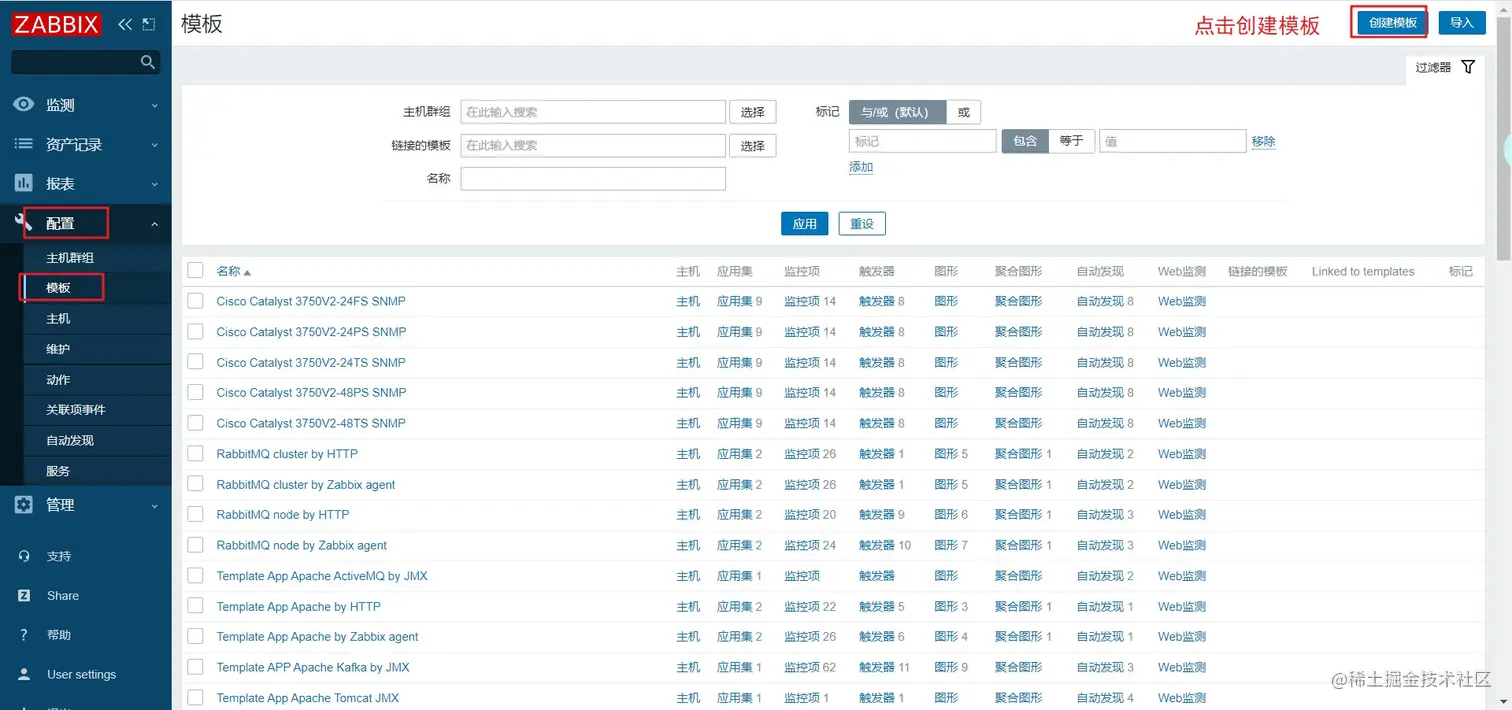Open Template App Apache Tomcat JMX
The height and width of the screenshot is (710, 1512).
[308, 698]
